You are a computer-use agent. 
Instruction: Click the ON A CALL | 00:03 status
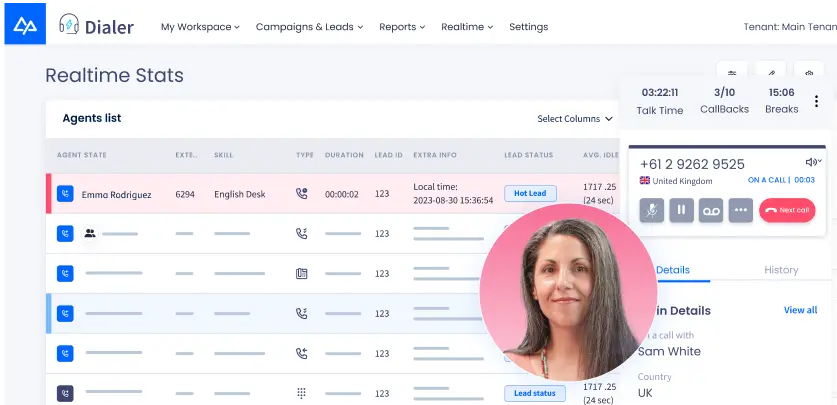coord(781,180)
